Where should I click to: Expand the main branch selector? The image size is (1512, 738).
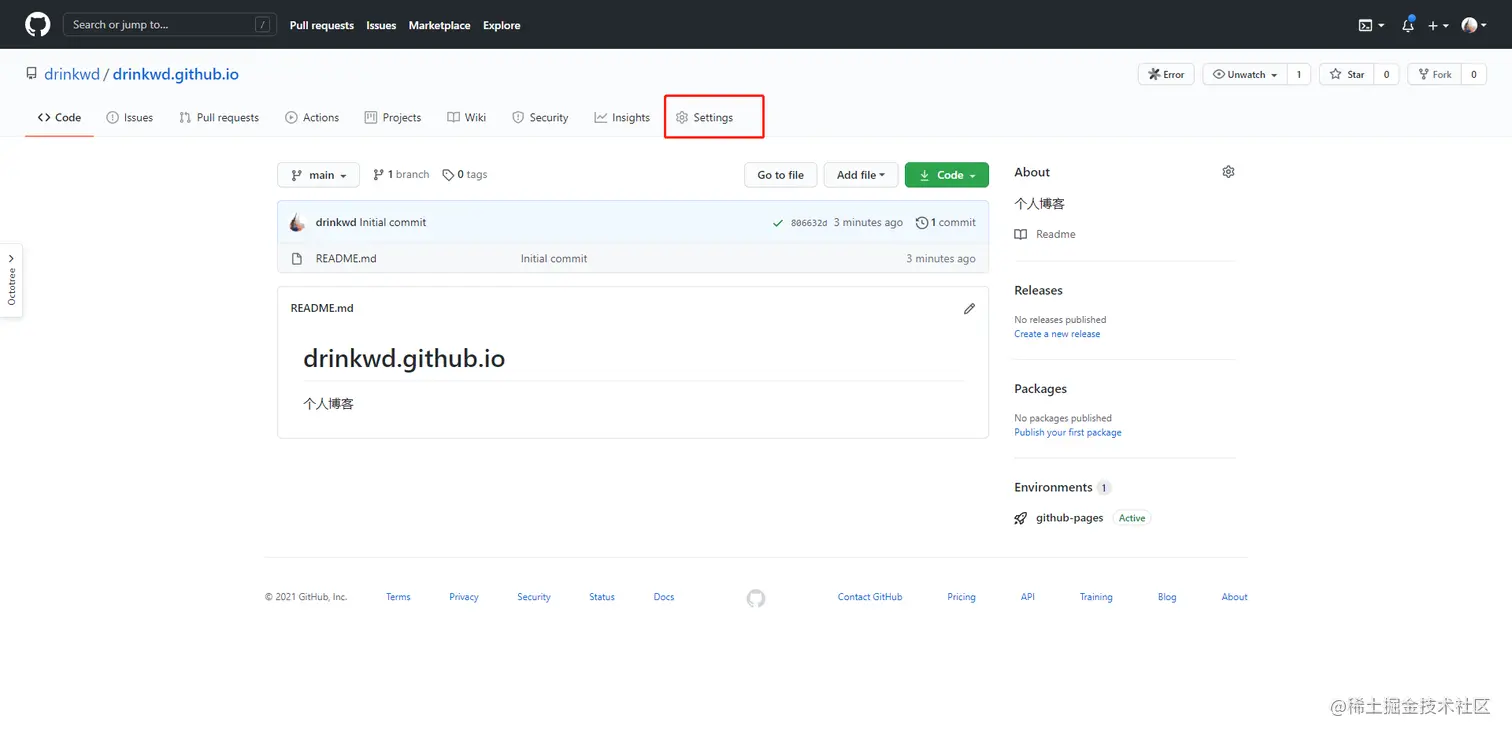click(x=318, y=175)
